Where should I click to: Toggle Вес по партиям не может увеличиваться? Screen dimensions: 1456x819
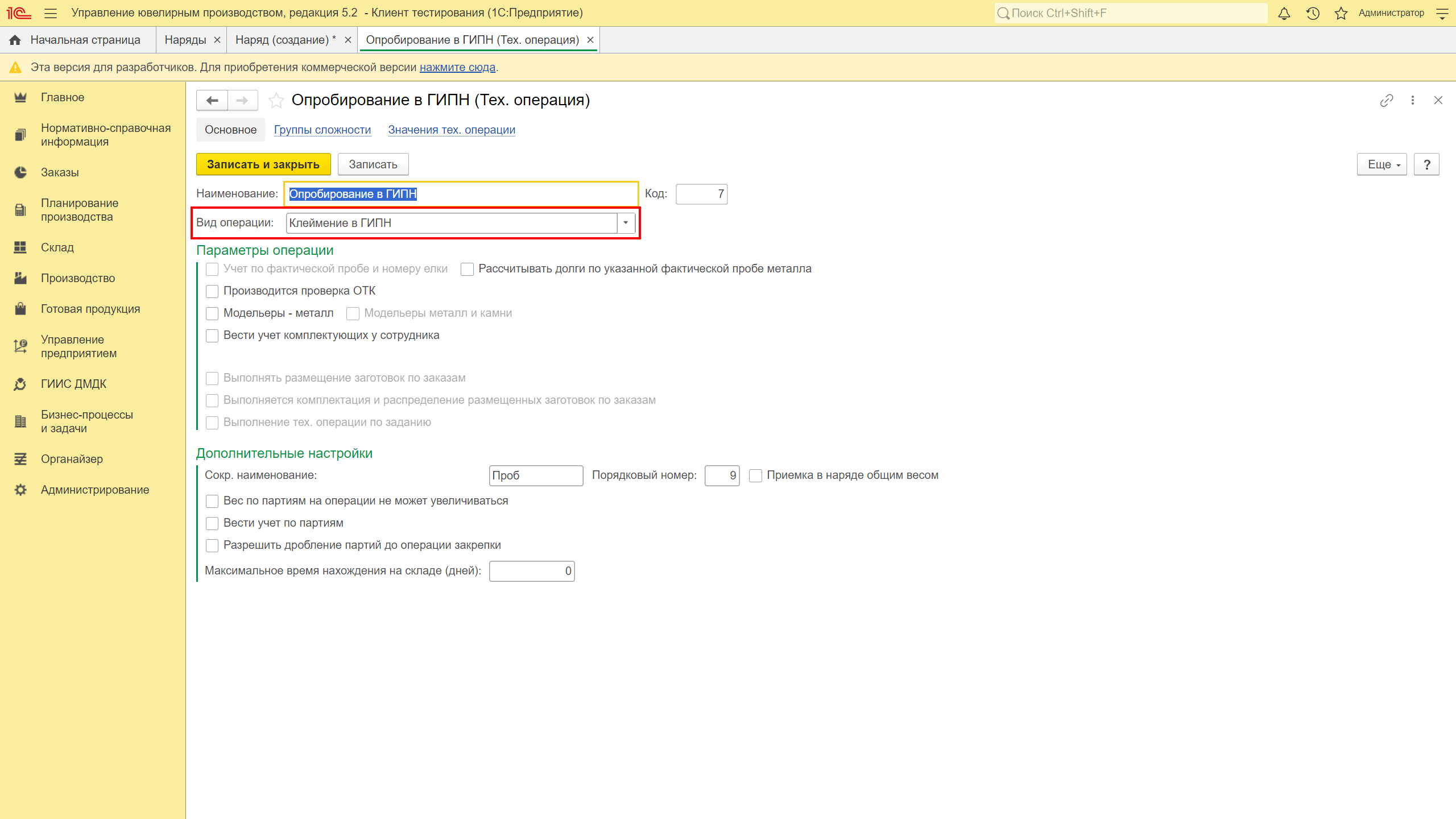click(212, 501)
